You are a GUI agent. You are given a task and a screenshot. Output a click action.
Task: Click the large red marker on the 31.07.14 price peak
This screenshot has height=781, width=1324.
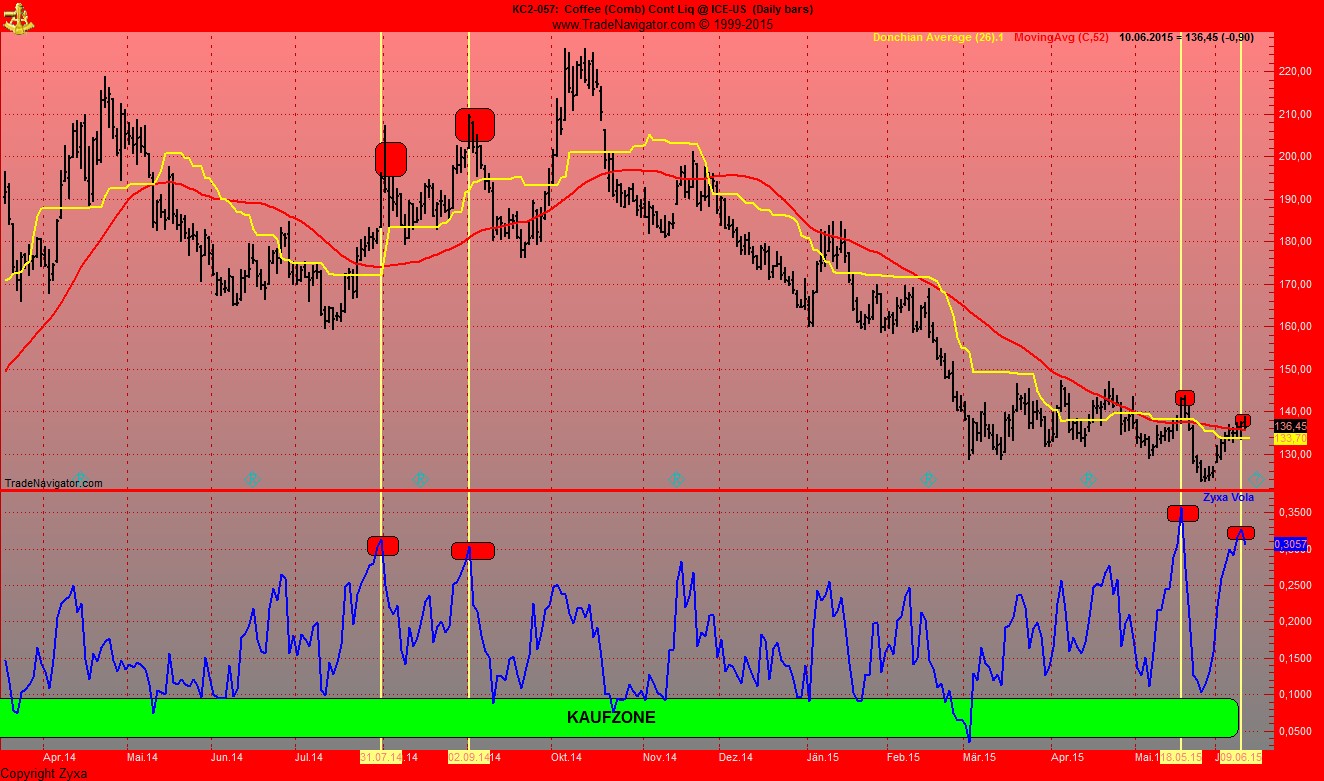390,159
